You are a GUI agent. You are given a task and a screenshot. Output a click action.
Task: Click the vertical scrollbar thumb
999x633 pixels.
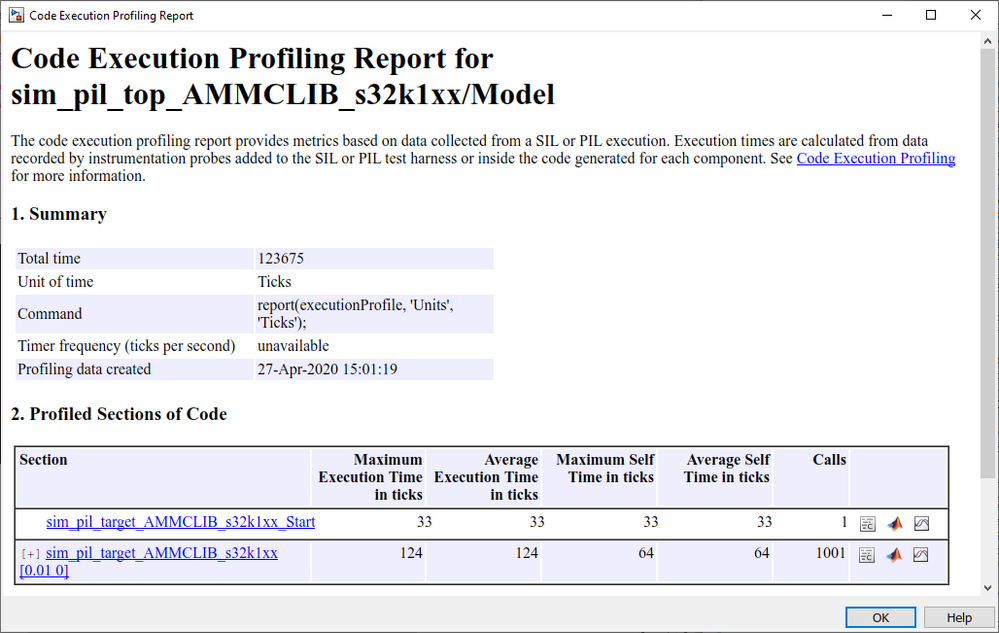pos(988,264)
